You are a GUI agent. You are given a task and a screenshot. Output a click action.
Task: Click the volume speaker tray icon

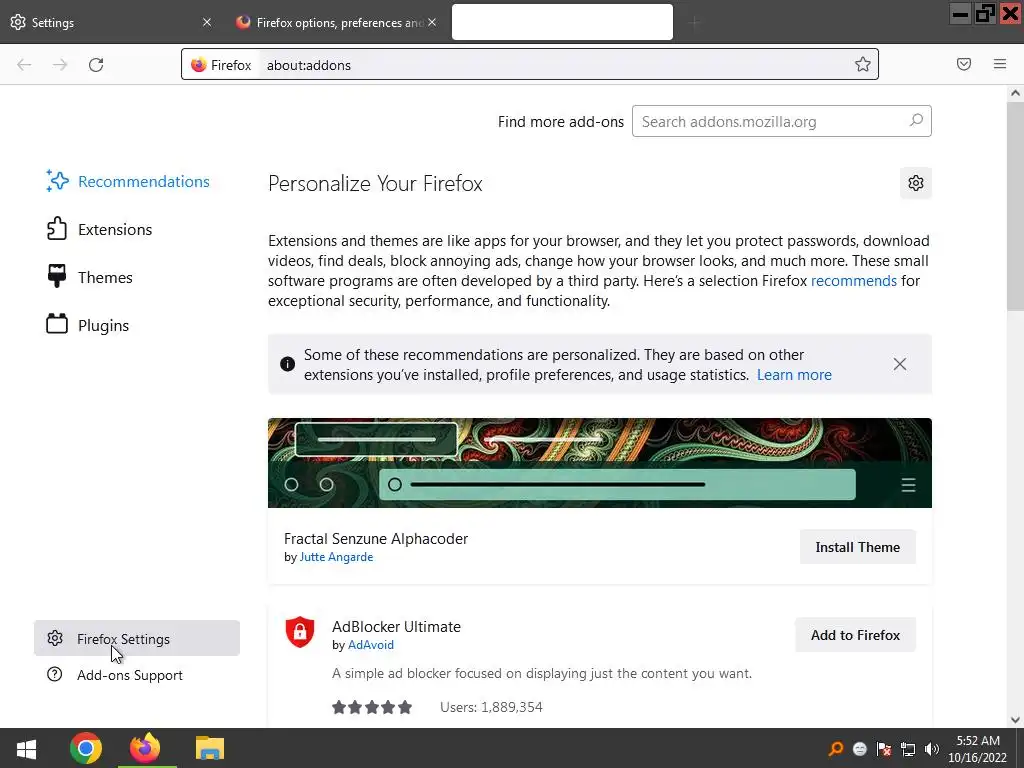(x=932, y=749)
